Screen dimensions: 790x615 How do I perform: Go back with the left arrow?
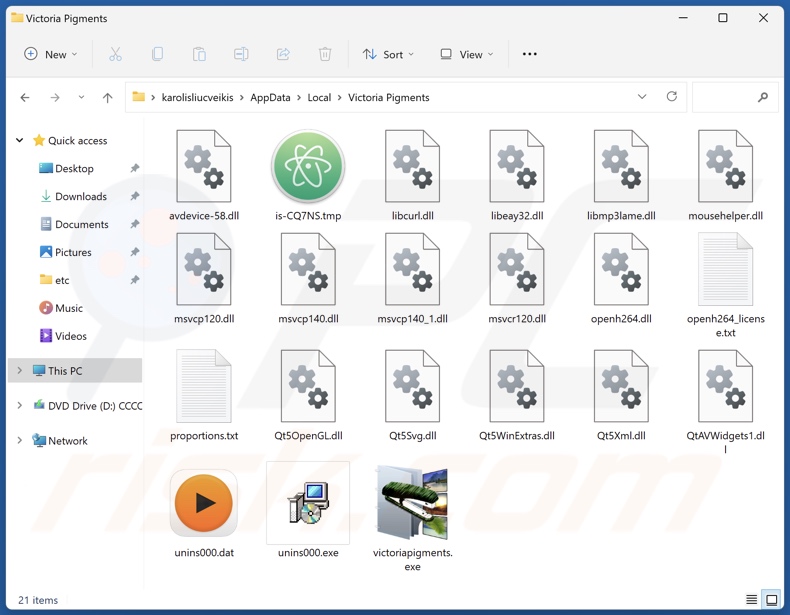click(25, 98)
